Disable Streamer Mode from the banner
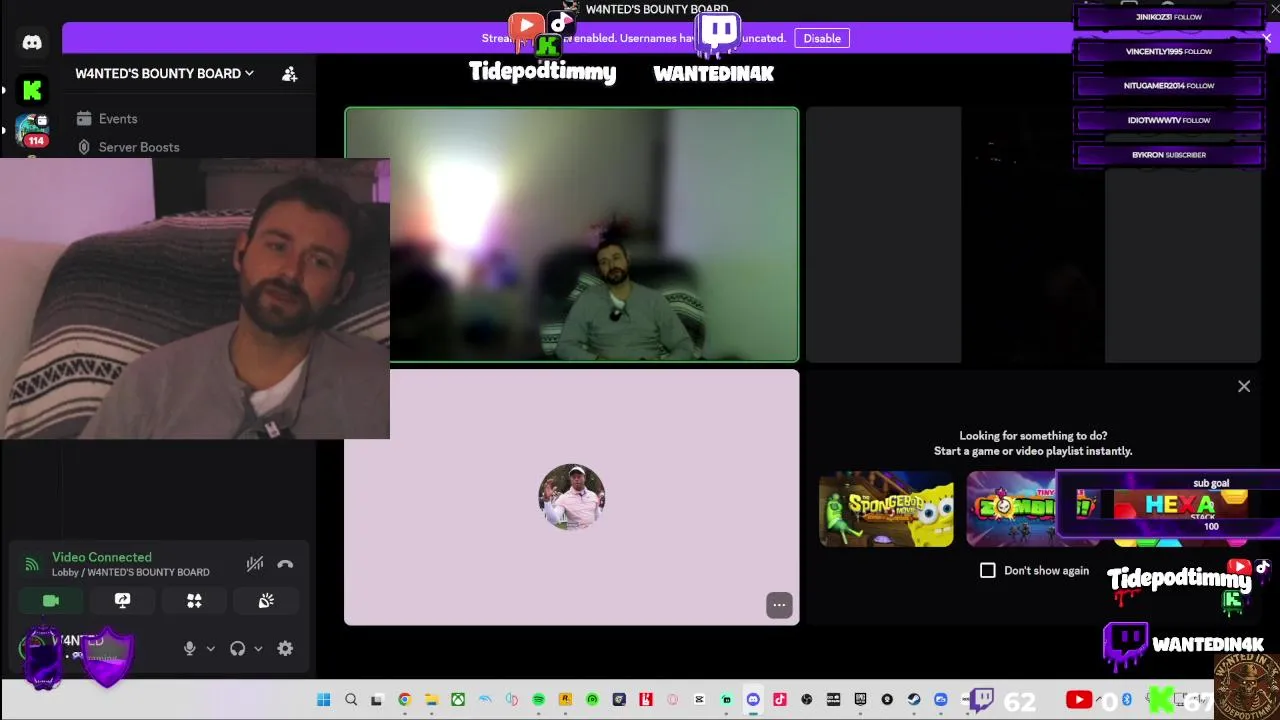The height and width of the screenshot is (720, 1280). tap(822, 38)
